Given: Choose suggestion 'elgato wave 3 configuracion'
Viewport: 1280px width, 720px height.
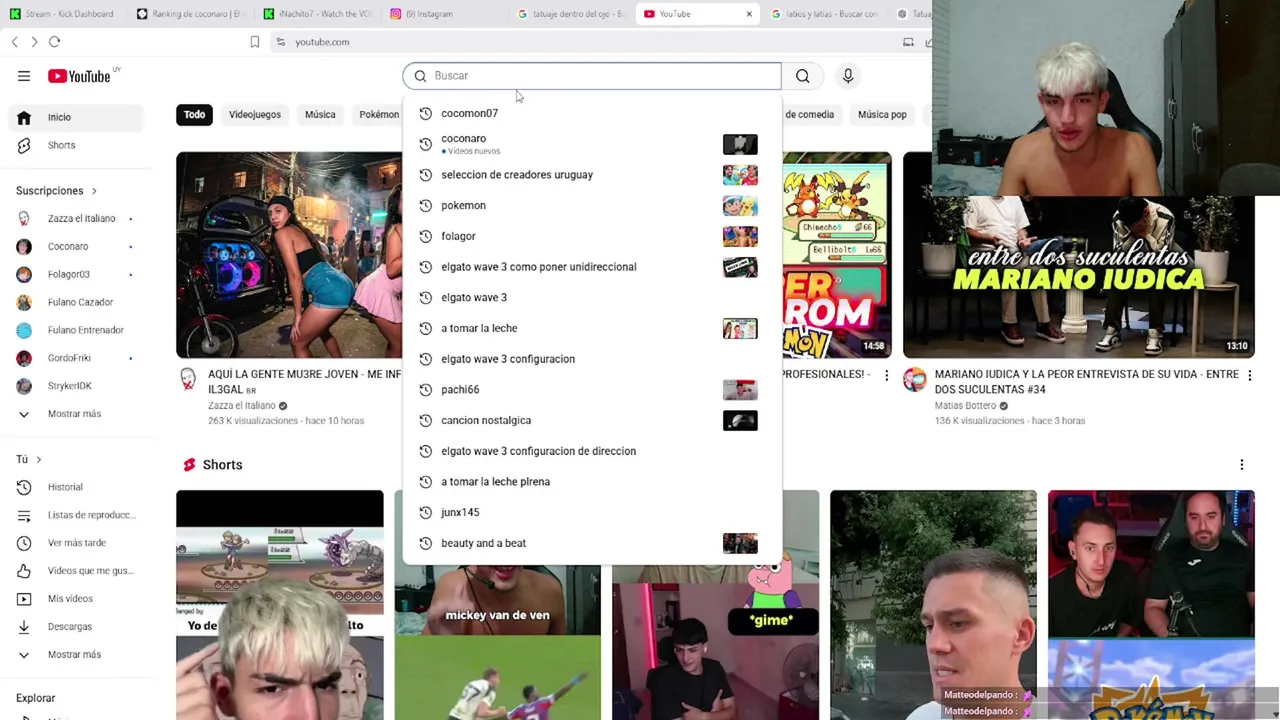Looking at the screenshot, I should pos(592,359).
